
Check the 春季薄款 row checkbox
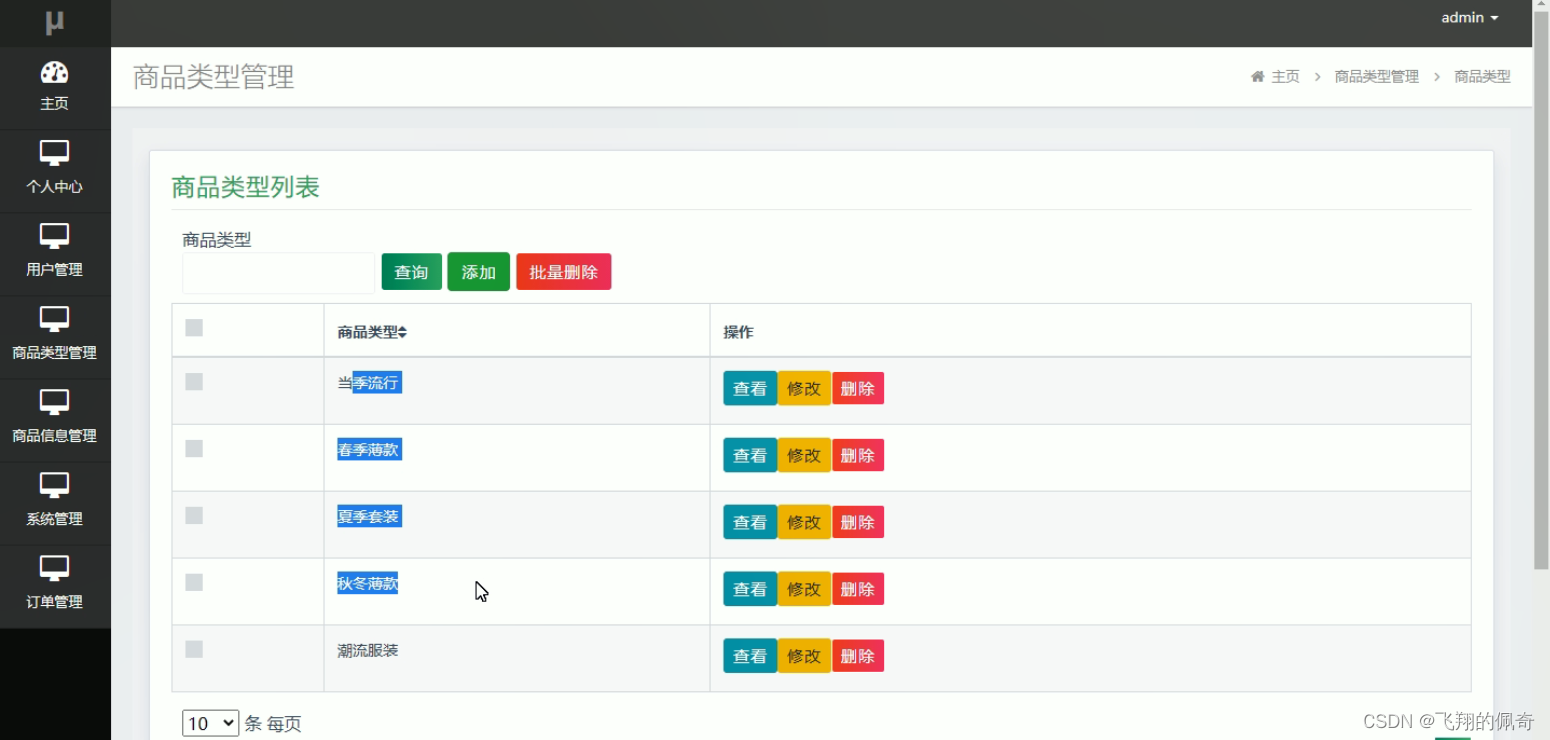tap(194, 448)
